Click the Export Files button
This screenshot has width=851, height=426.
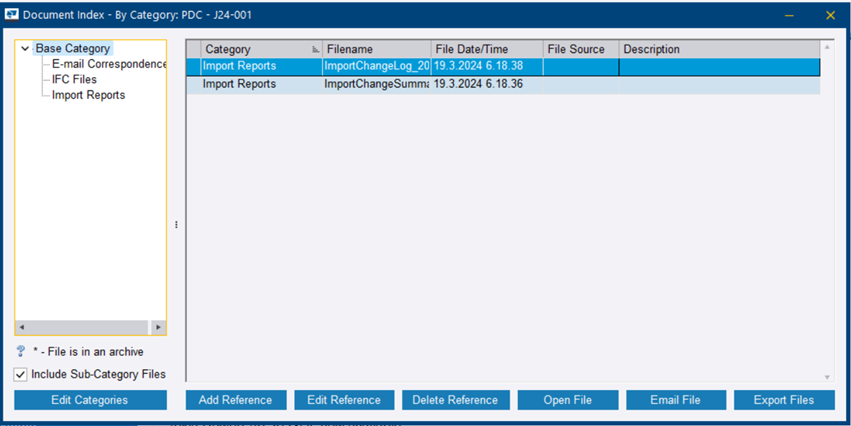(x=783, y=400)
